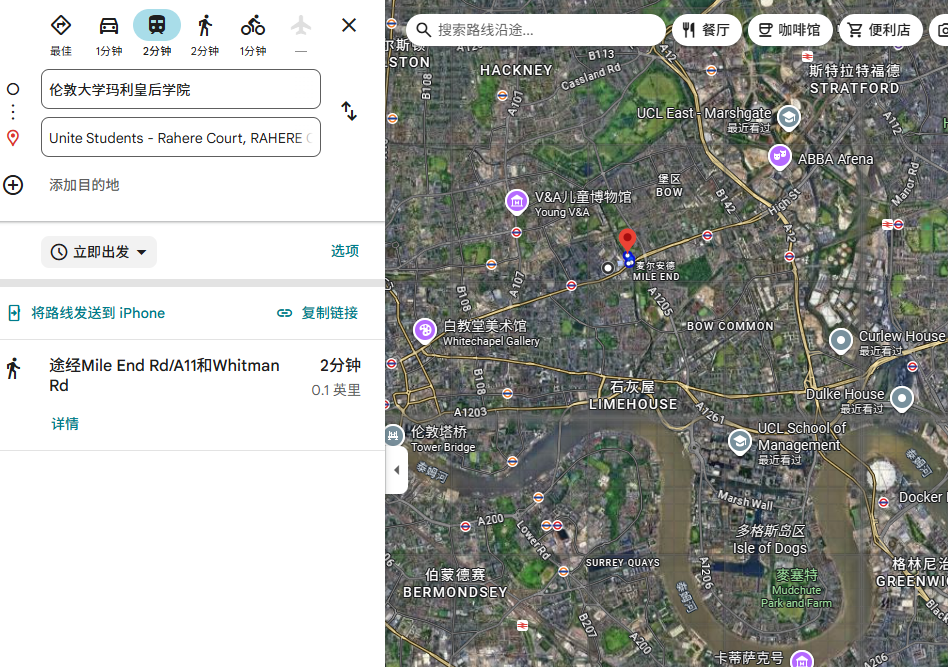Viewport: 948px width, 667px height.
Task: Open the 立即出发 departure time dropdown
Action: tap(99, 252)
